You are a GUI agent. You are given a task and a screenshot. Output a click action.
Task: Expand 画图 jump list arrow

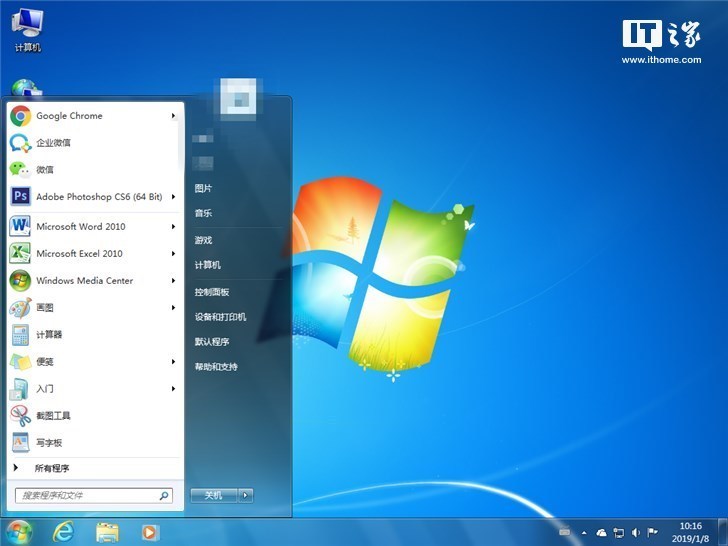tap(173, 307)
